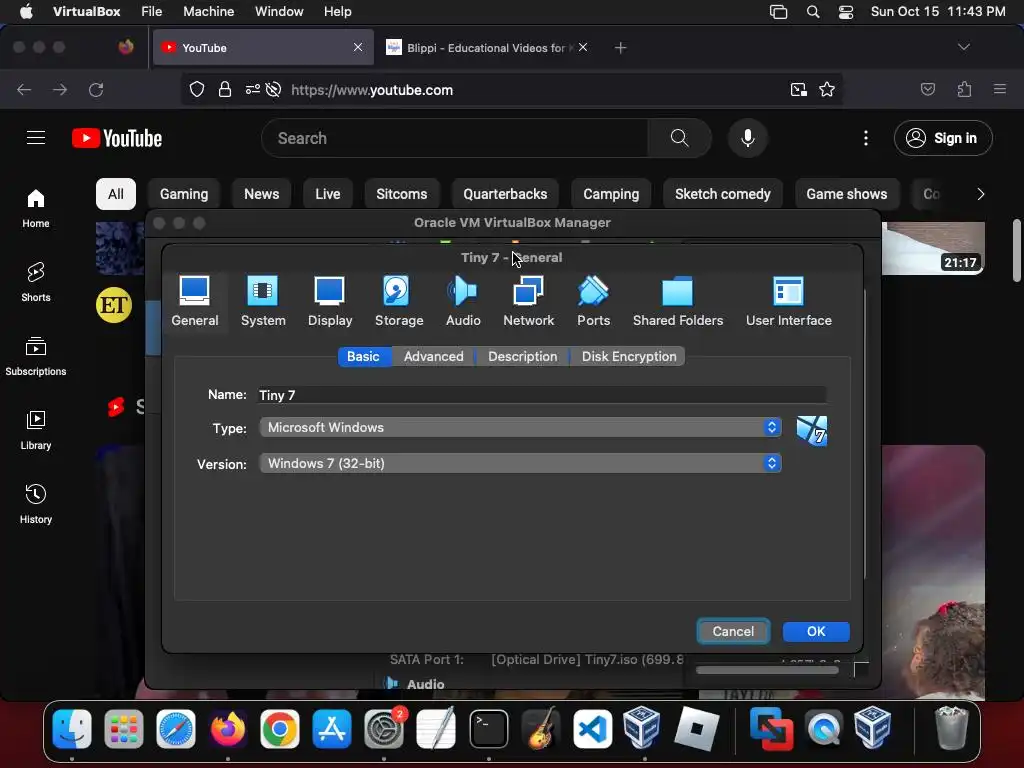The image size is (1024, 768).
Task: Open the Shared Folders settings section
Action: pyautogui.click(x=678, y=301)
